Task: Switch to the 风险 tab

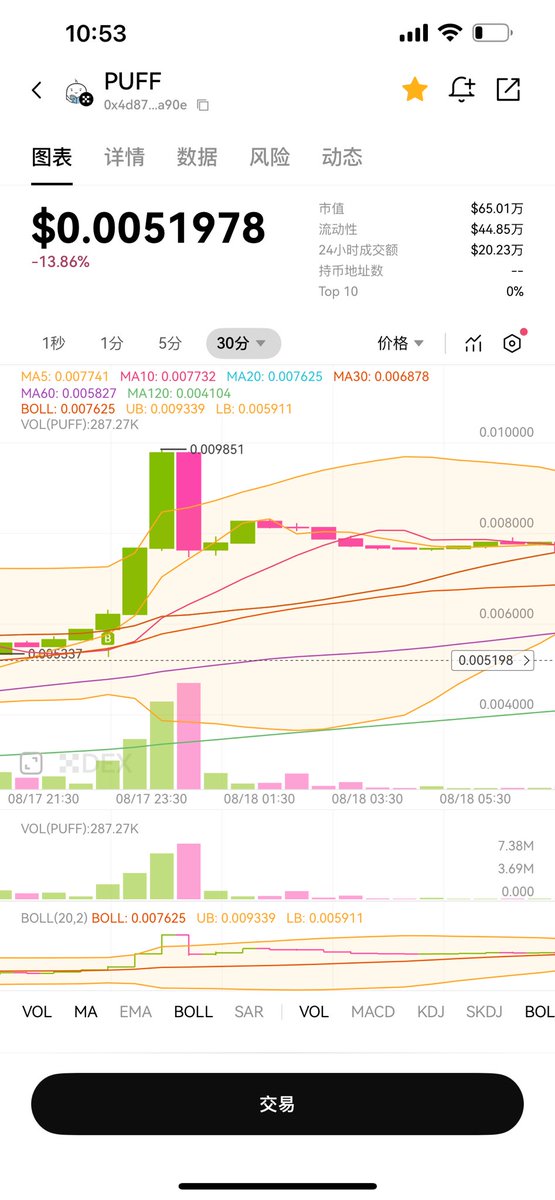Action: (270, 157)
